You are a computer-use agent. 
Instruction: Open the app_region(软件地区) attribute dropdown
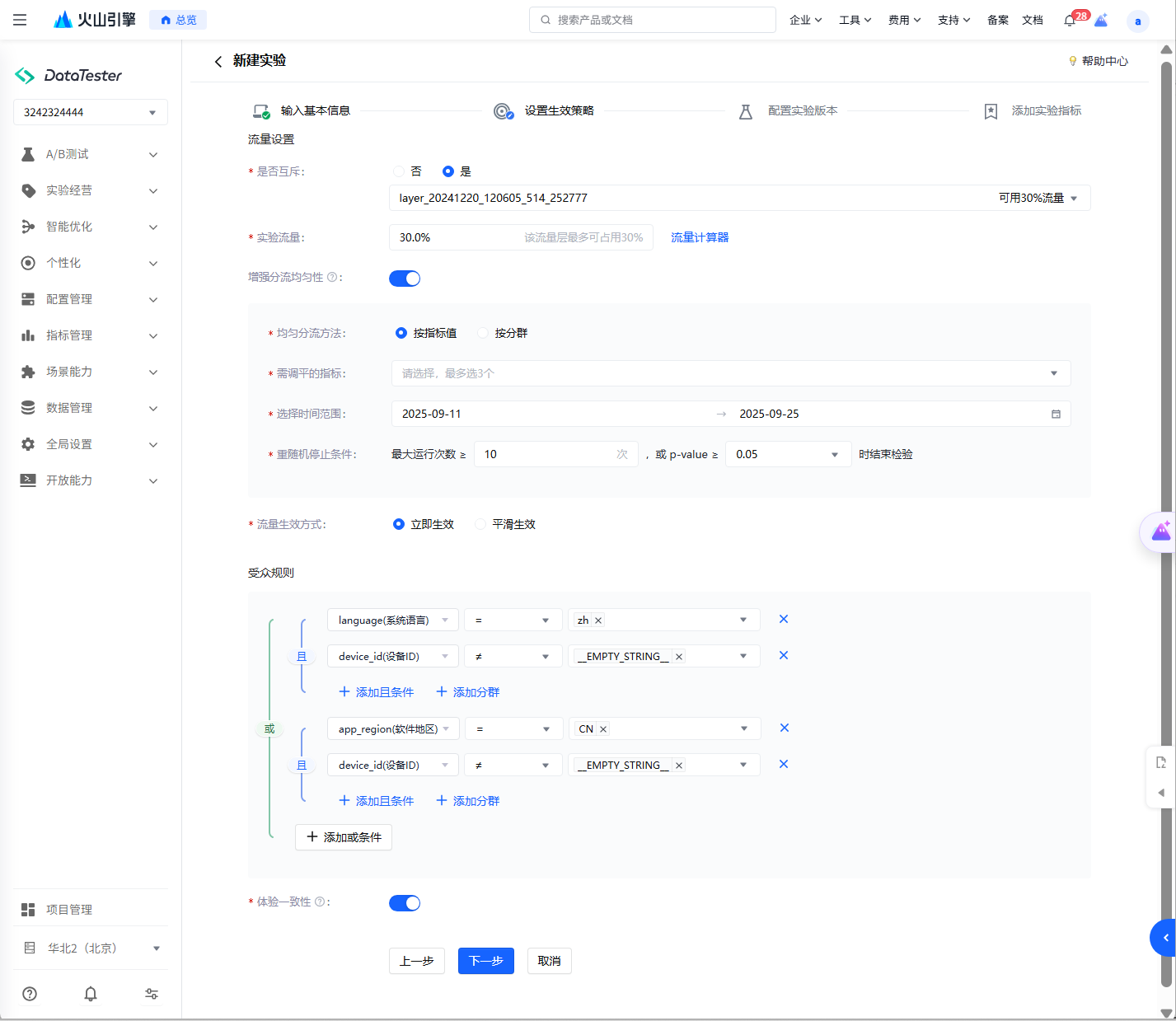coord(393,729)
